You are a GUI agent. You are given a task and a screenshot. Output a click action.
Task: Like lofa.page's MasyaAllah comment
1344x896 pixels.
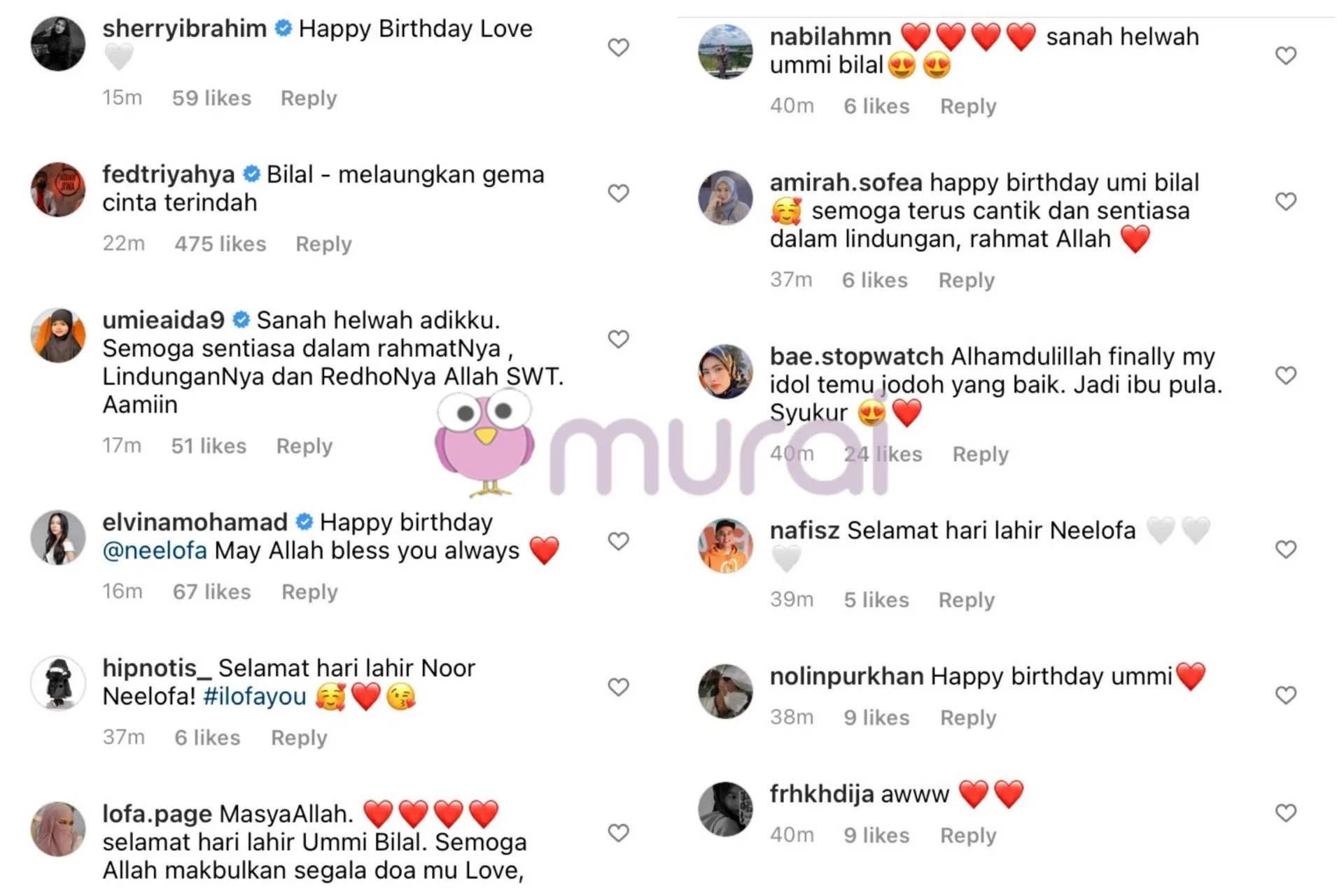click(x=618, y=833)
